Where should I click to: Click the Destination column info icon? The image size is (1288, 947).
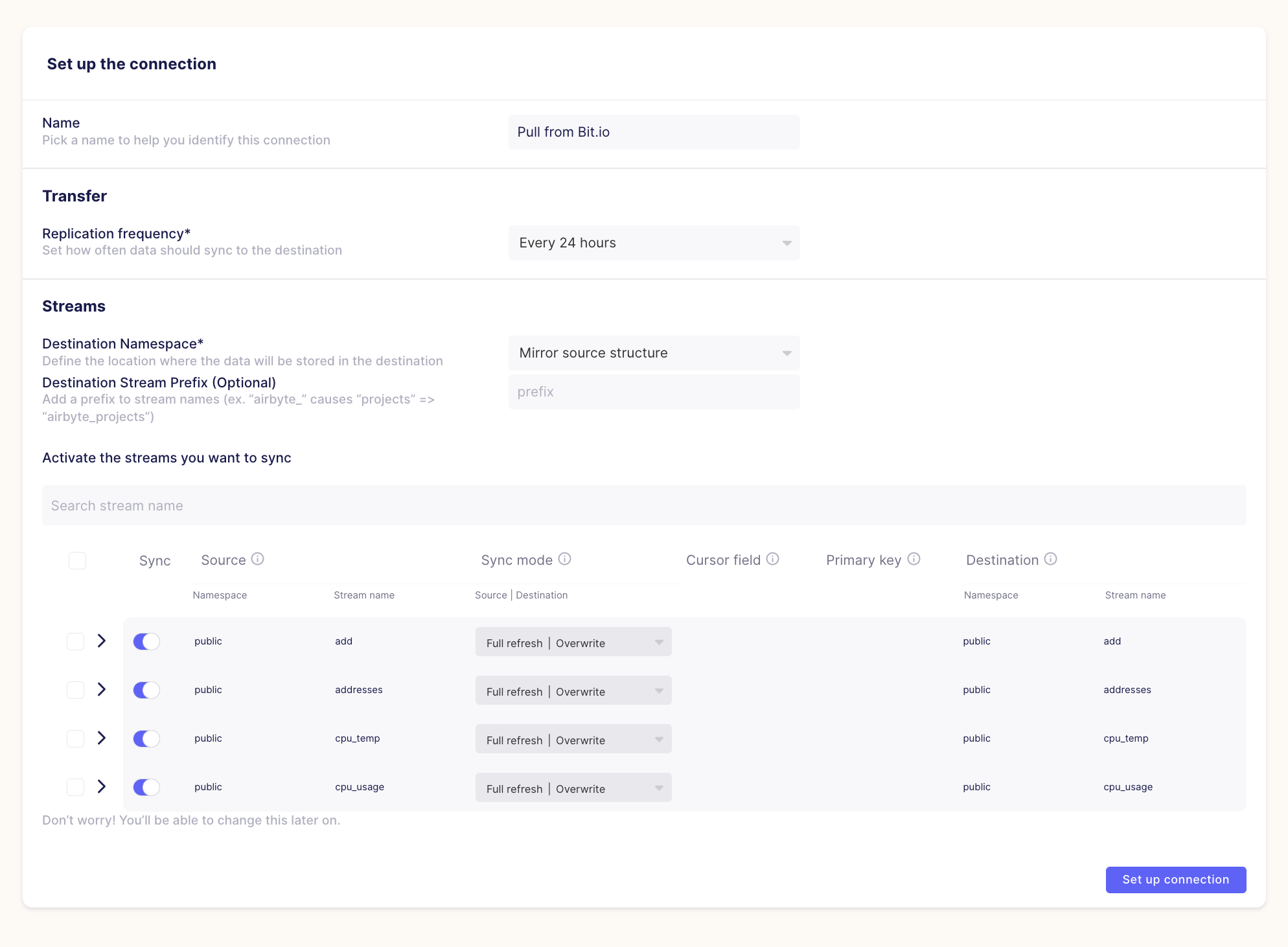[1051, 559]
